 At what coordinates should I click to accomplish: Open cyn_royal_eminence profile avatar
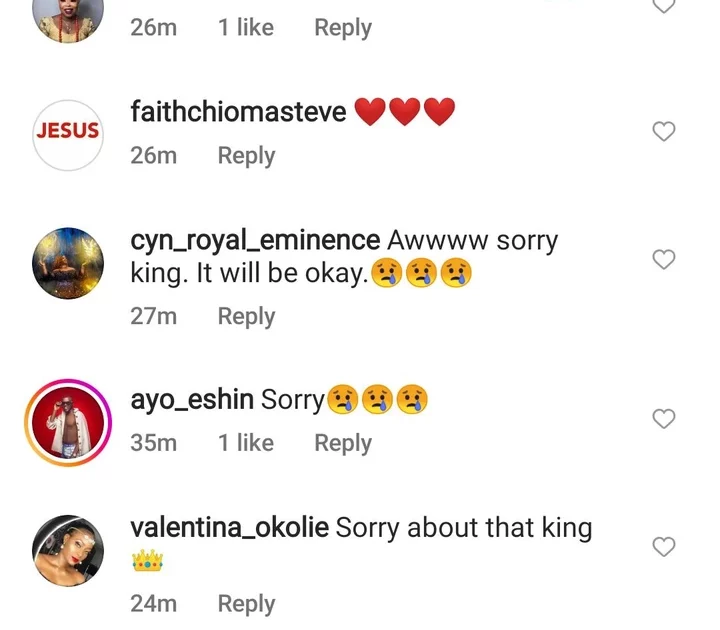pos(68,262)
